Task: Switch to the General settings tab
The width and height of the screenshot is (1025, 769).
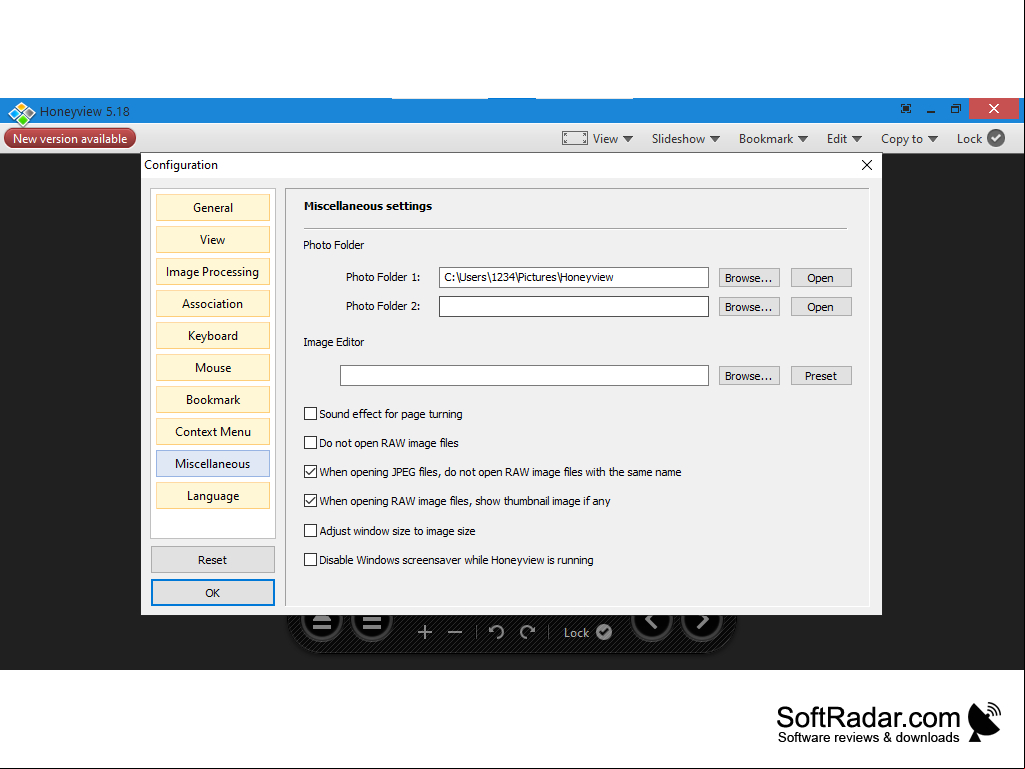Action: tap(213, 207)
